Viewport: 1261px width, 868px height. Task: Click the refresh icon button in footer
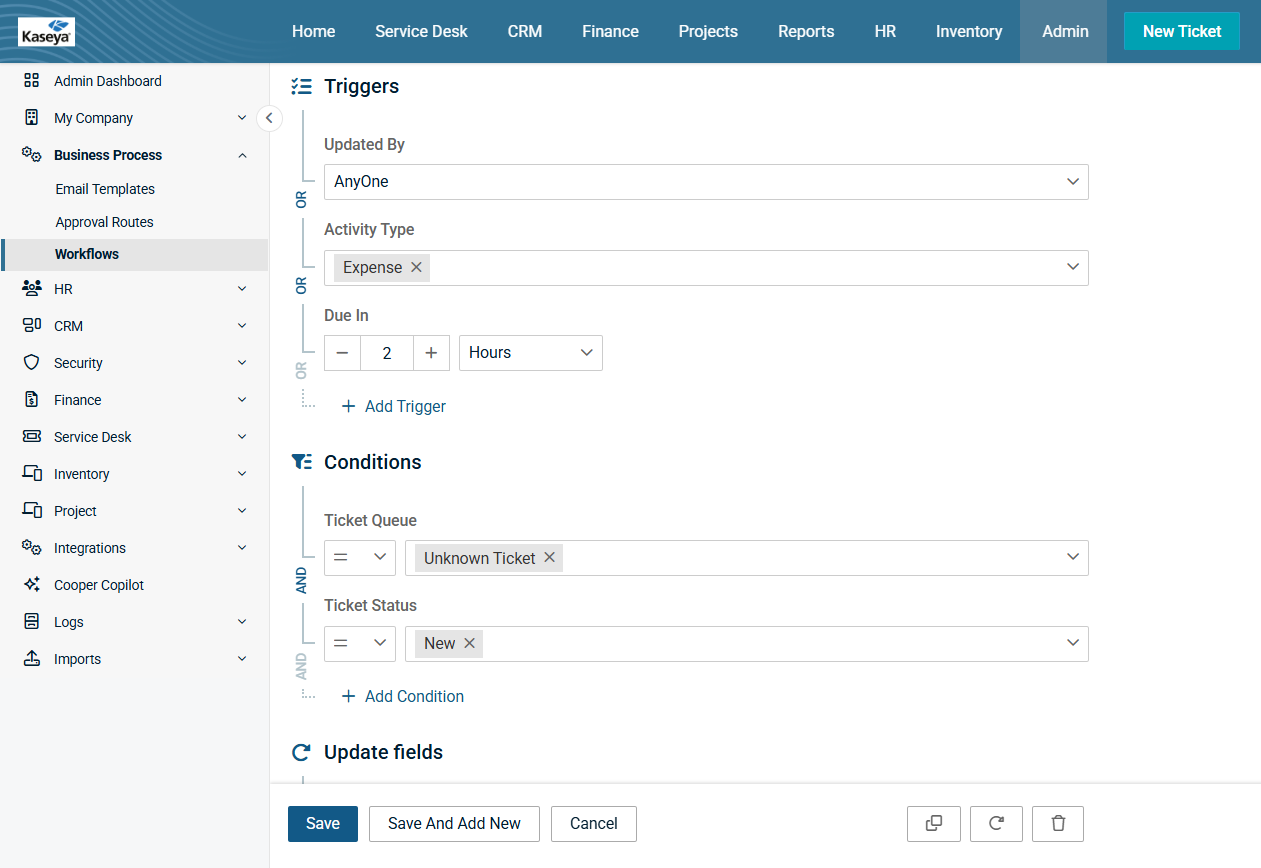tap(996, 824)
